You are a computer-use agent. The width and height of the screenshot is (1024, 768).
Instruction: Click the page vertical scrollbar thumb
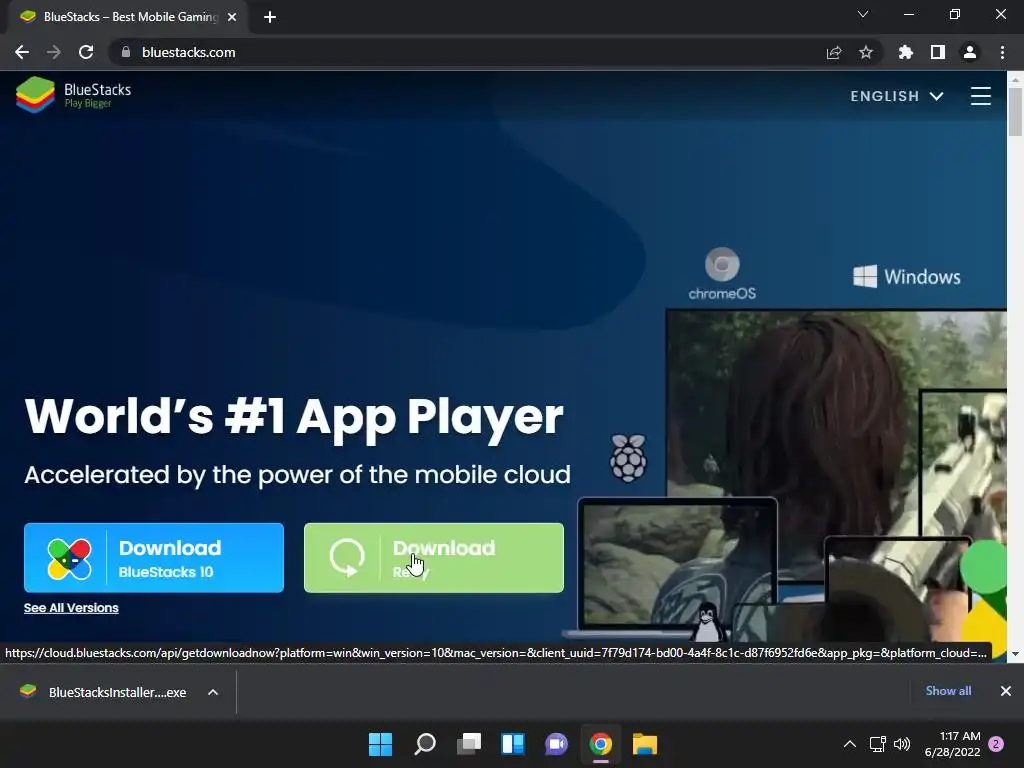pyautogui.click(x=1015, y=111)
